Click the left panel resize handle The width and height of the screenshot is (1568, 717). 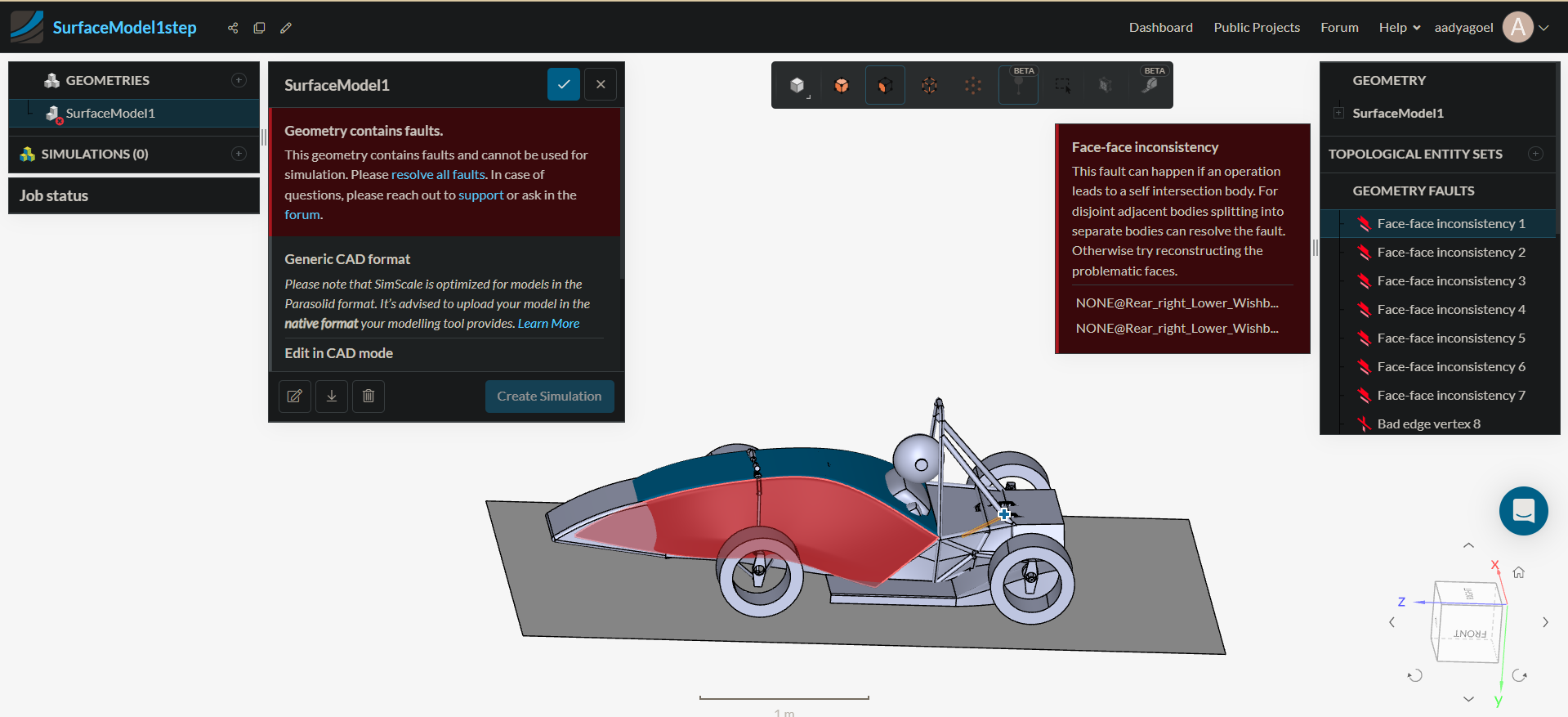(264, 137)
